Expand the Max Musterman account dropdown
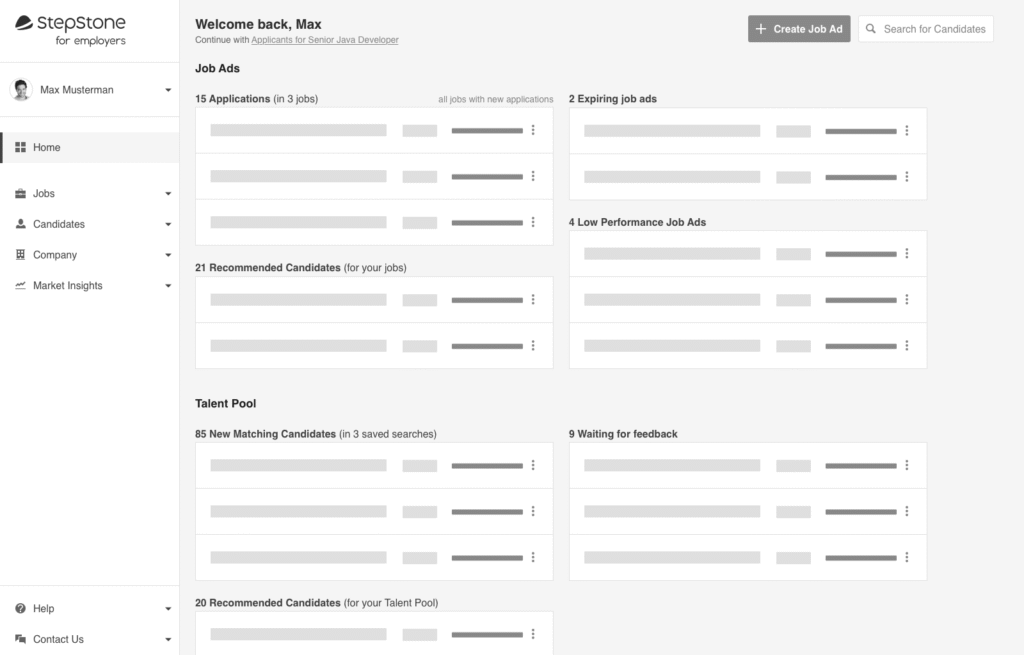 click(168, 90)
